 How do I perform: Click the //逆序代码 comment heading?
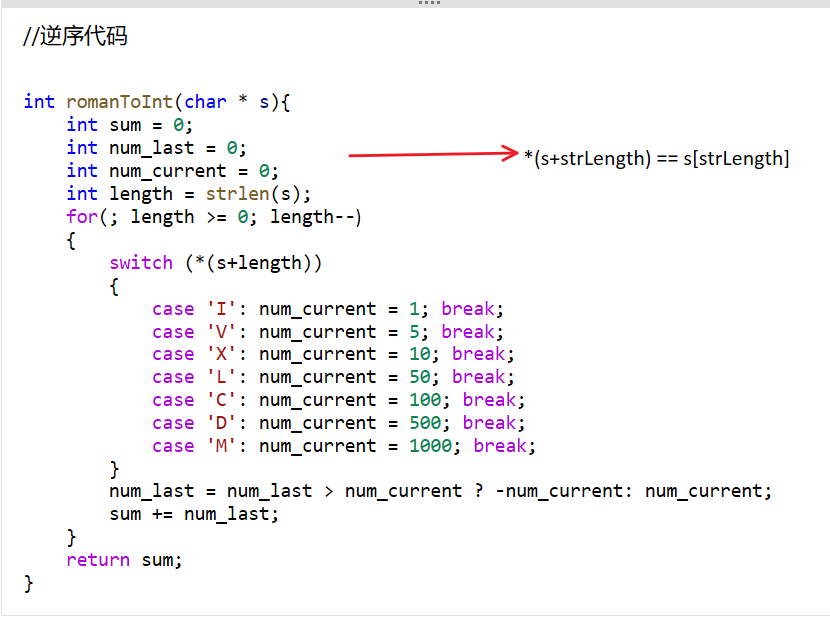[x=75, y=37]
